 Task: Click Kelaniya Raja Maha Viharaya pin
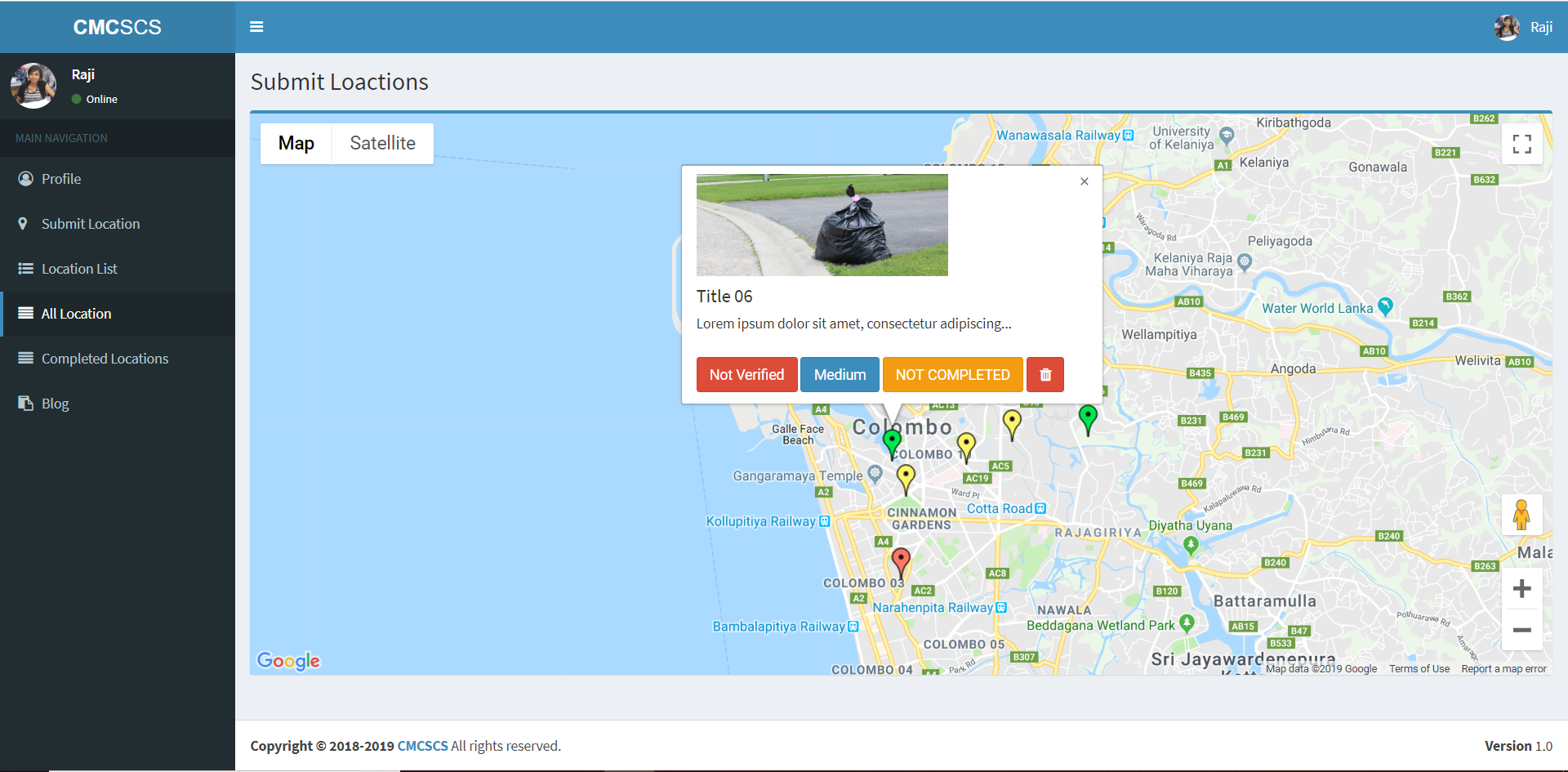click(x=1245, y=262)
